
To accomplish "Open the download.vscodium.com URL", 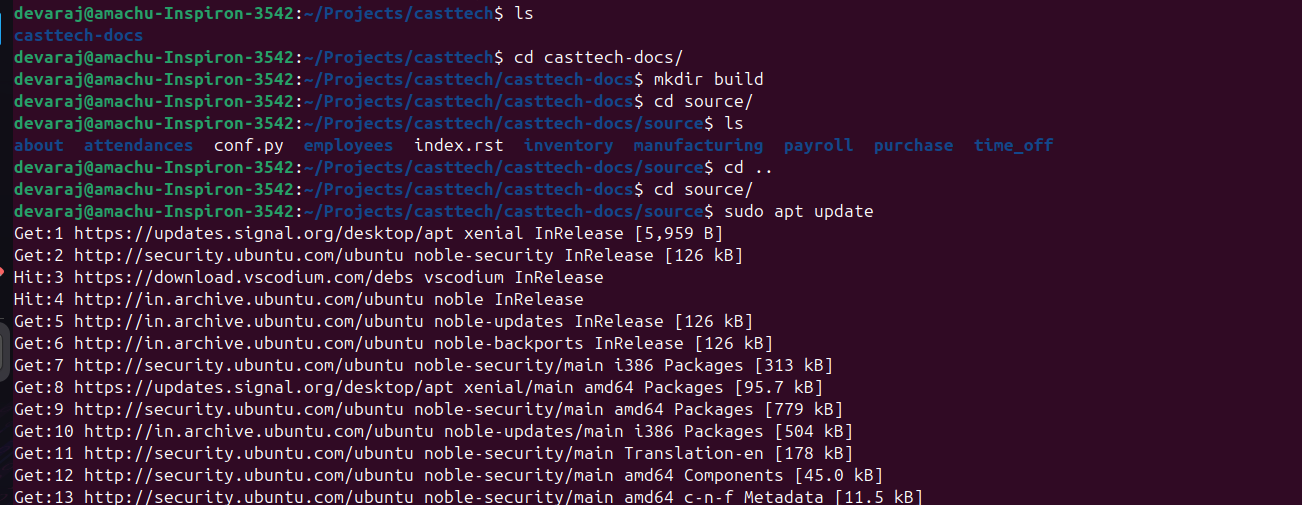I will pos(243,277).
